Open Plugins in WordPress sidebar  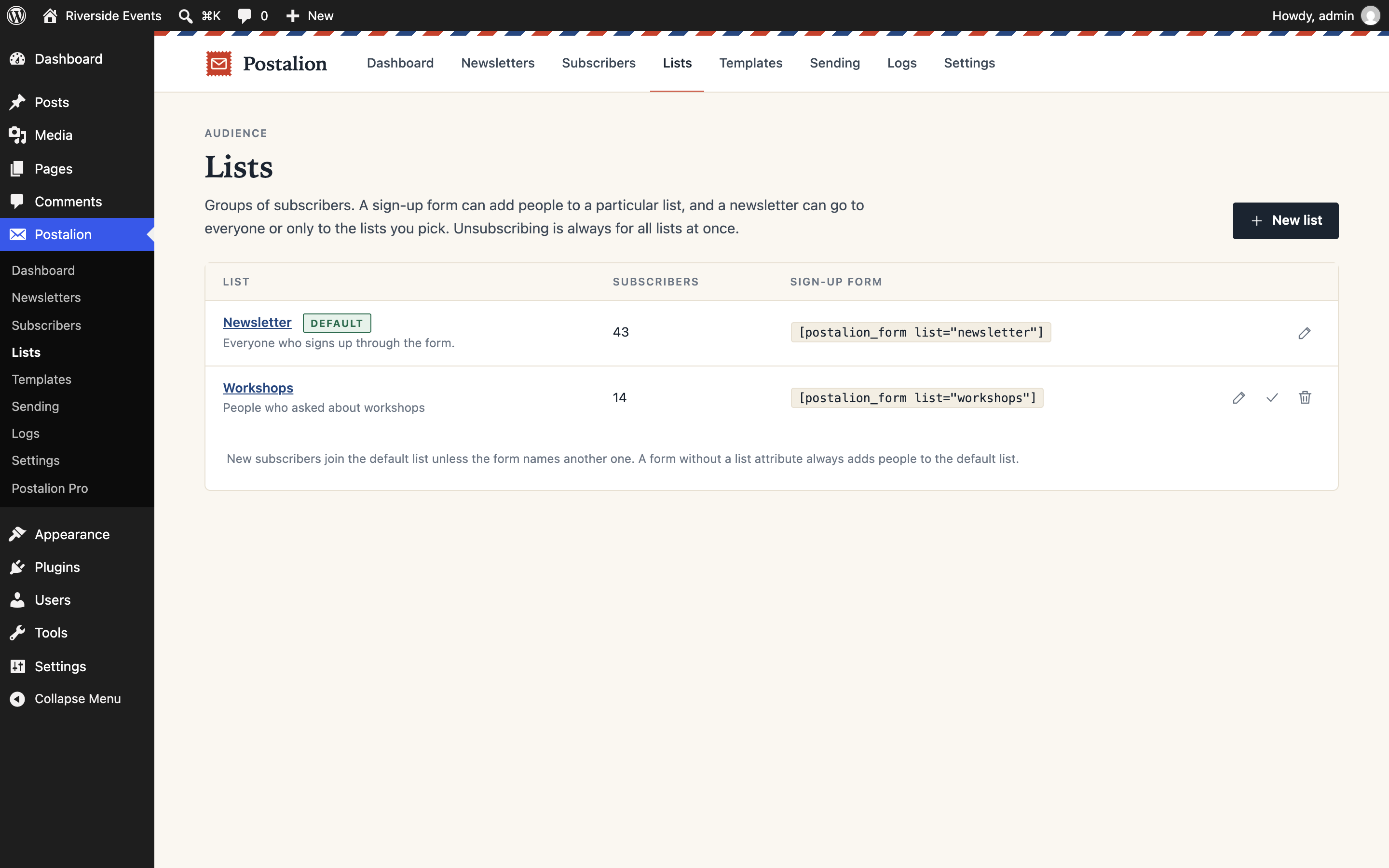77,567
